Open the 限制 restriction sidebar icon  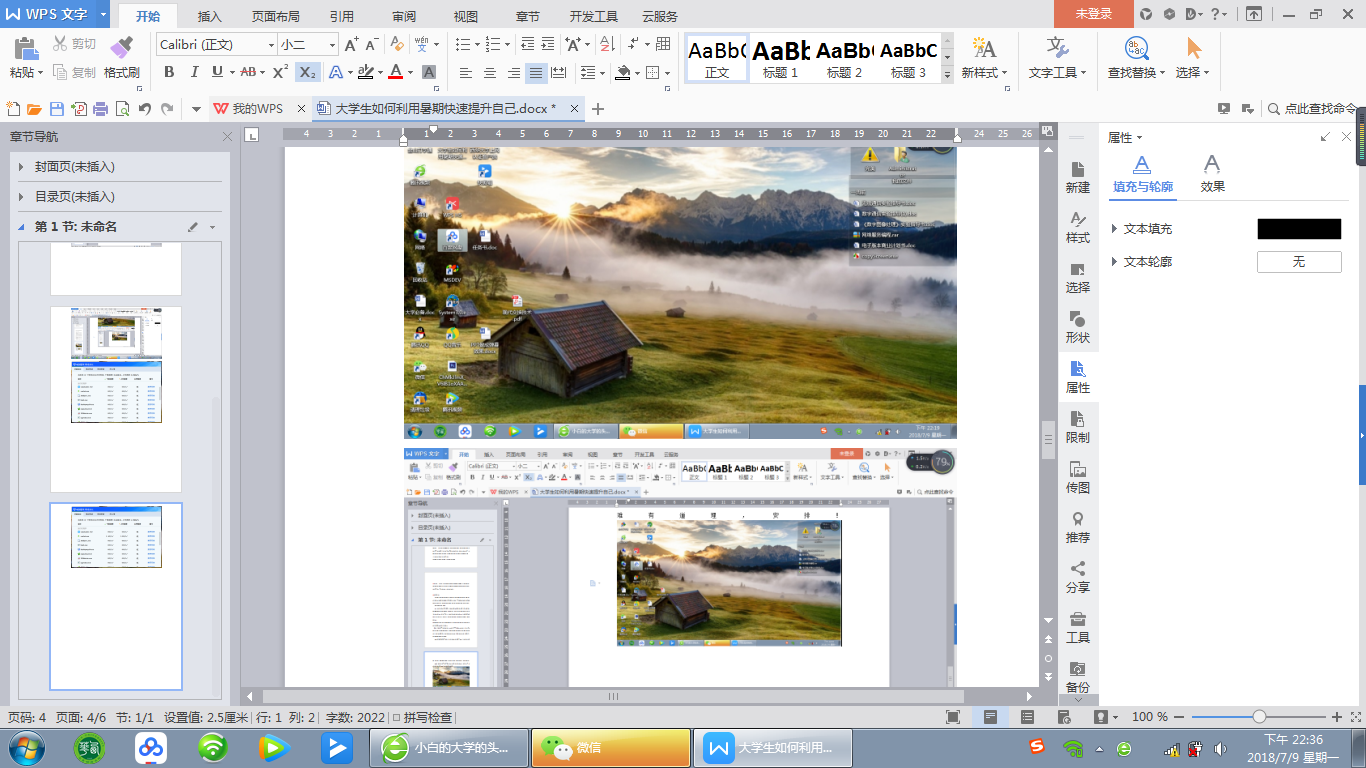pyautogui.click(x=1077, y=427)
